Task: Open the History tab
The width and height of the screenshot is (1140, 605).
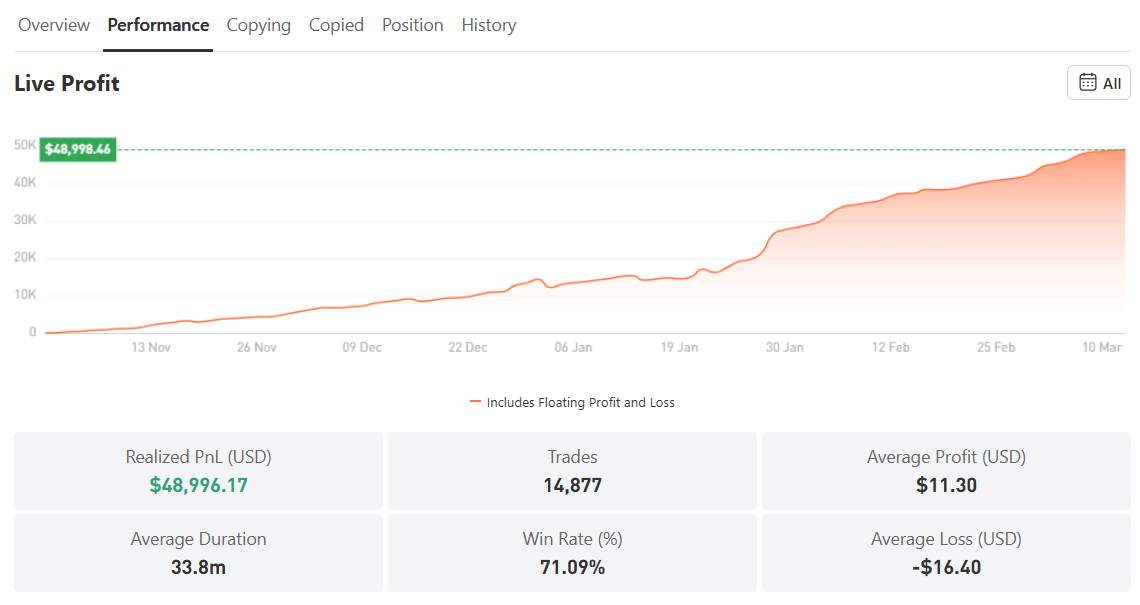Action: pos(488,25)
